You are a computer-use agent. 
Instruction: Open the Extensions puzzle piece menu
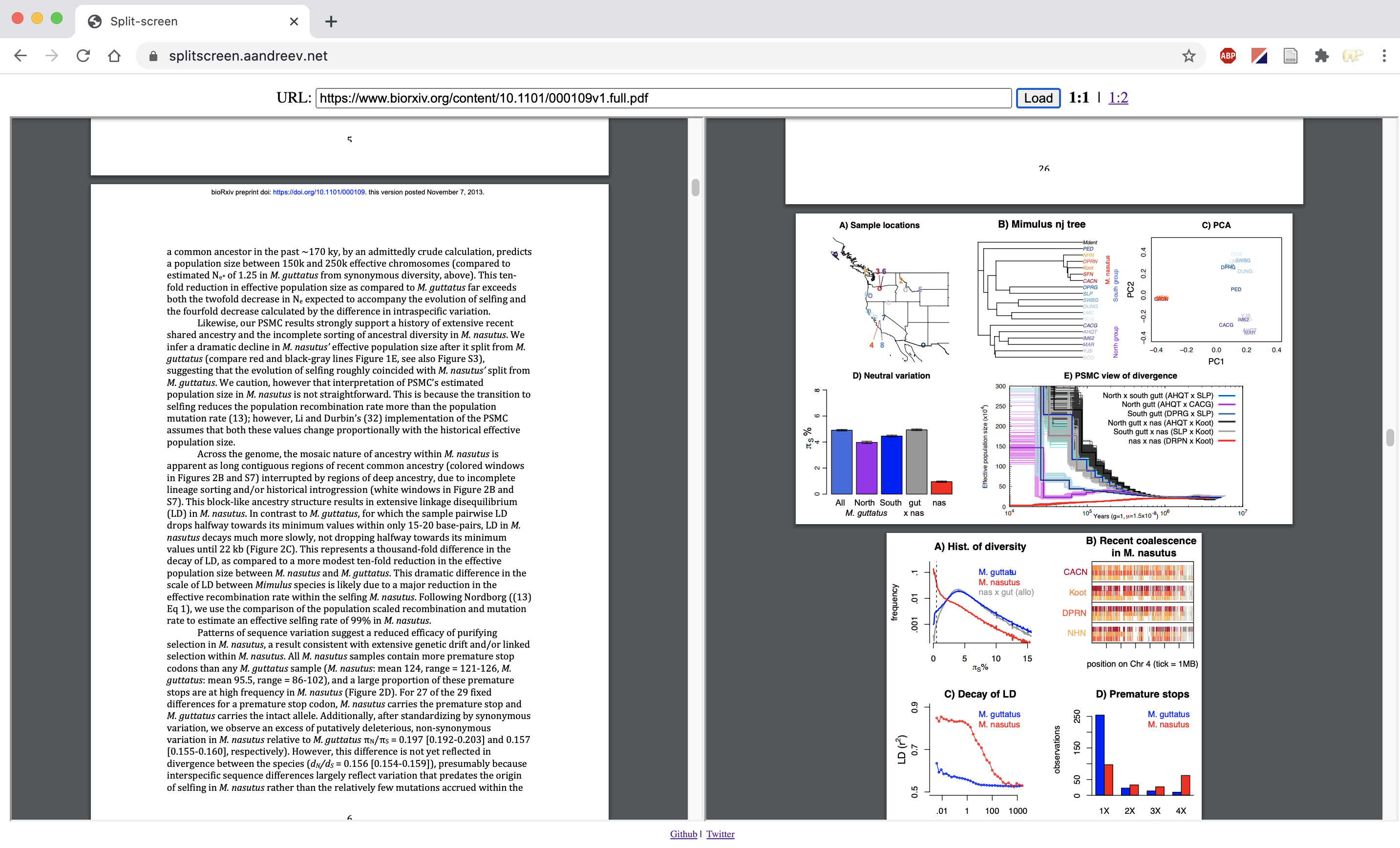pyautogui.click(x=1321, y=56)
